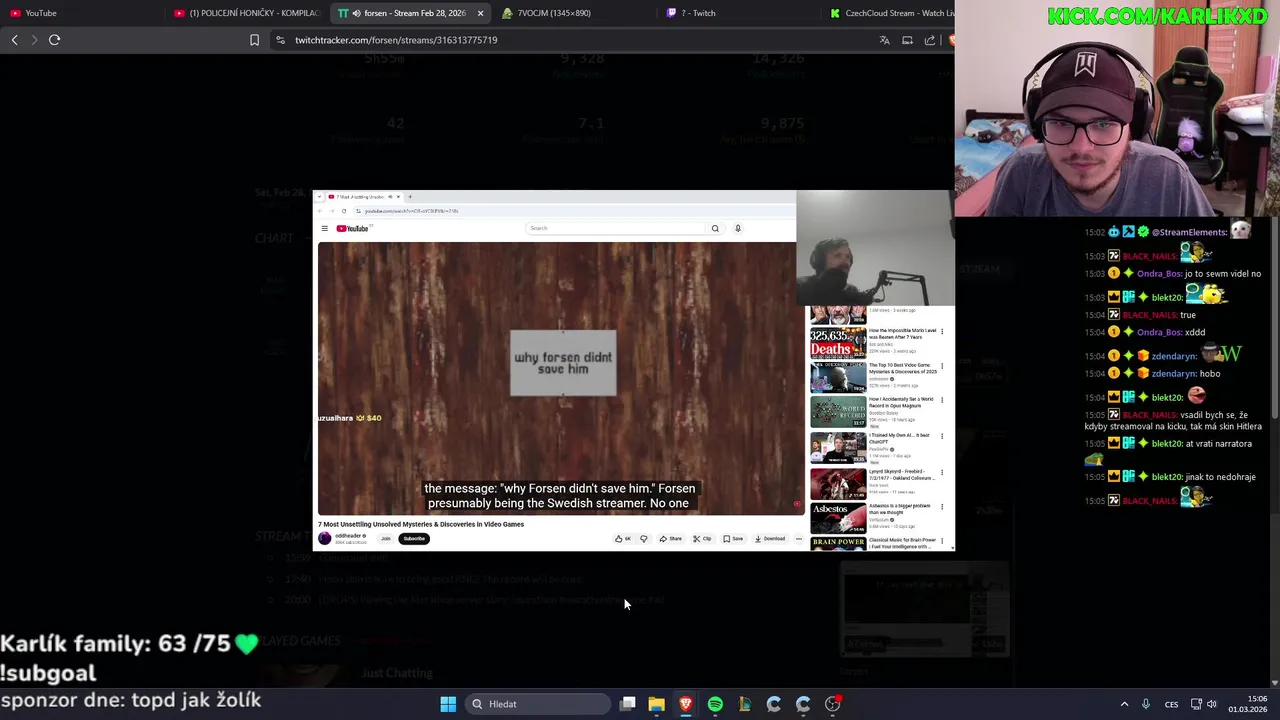Click the StreamElements chat message
Image resolution: width=1280 pixels, height=720 pixels.
[x=1167, y=231]
